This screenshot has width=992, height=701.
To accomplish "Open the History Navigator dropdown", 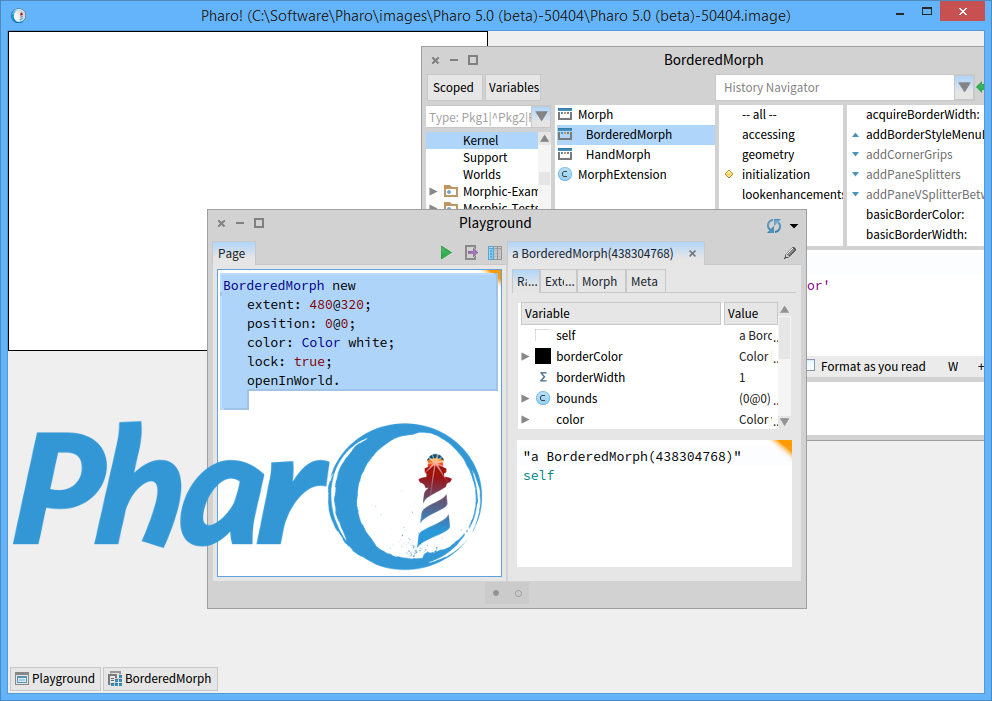I will (x=964, y=87).
